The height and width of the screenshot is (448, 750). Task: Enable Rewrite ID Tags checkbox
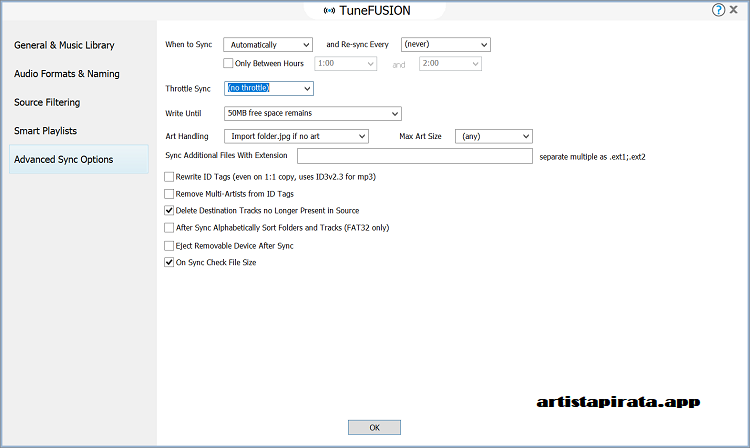[169, 177]
